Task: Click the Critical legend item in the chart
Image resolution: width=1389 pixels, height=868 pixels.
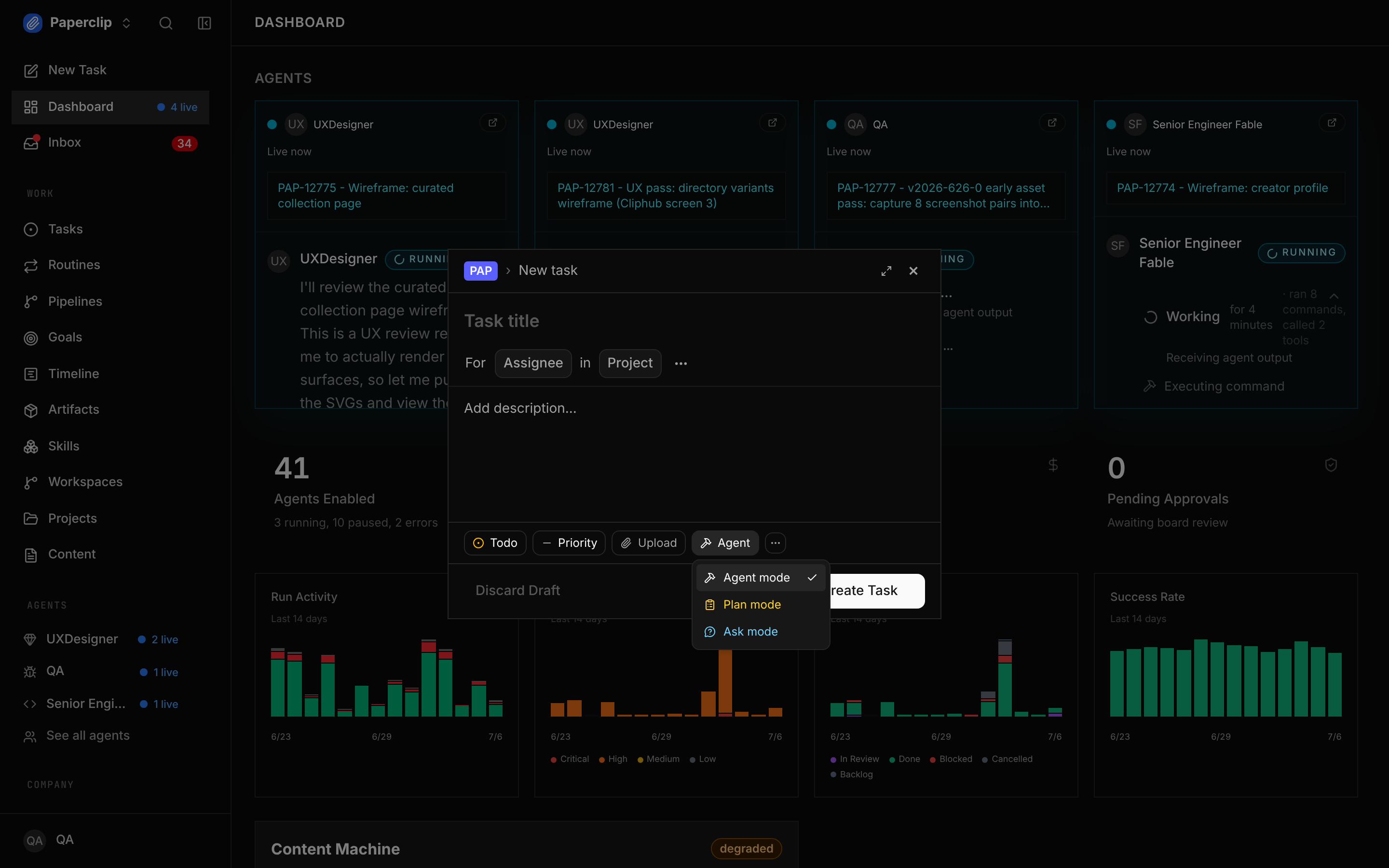Action: click(570, 759)
